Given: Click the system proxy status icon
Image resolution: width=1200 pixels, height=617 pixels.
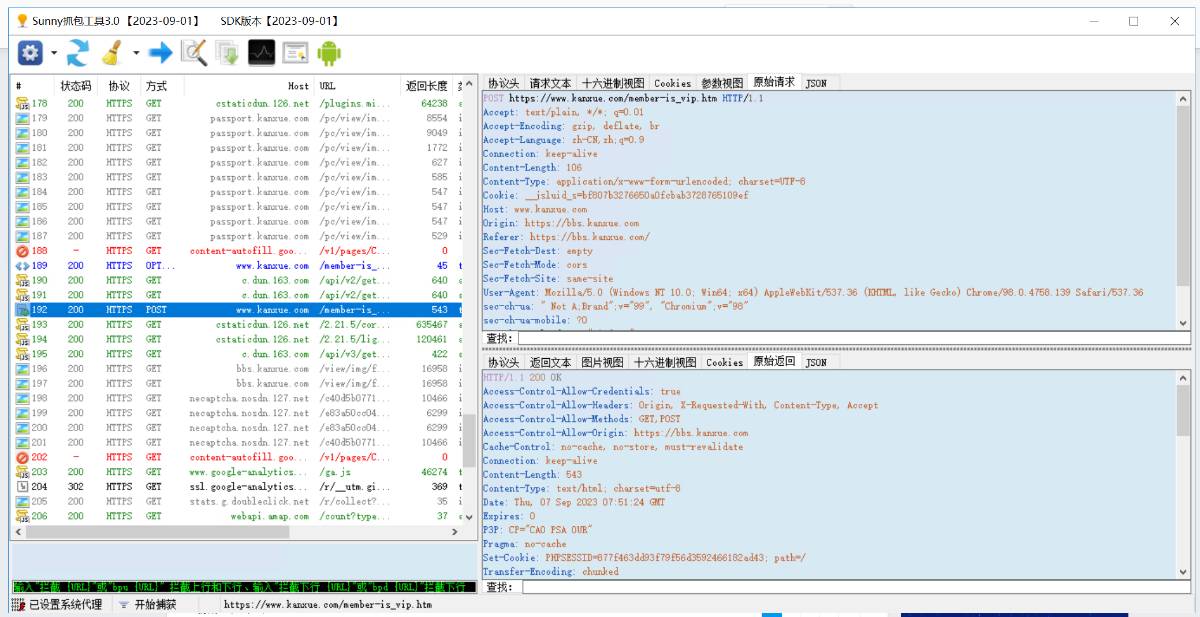Looking at the screenshot, I should coord(18,605).
